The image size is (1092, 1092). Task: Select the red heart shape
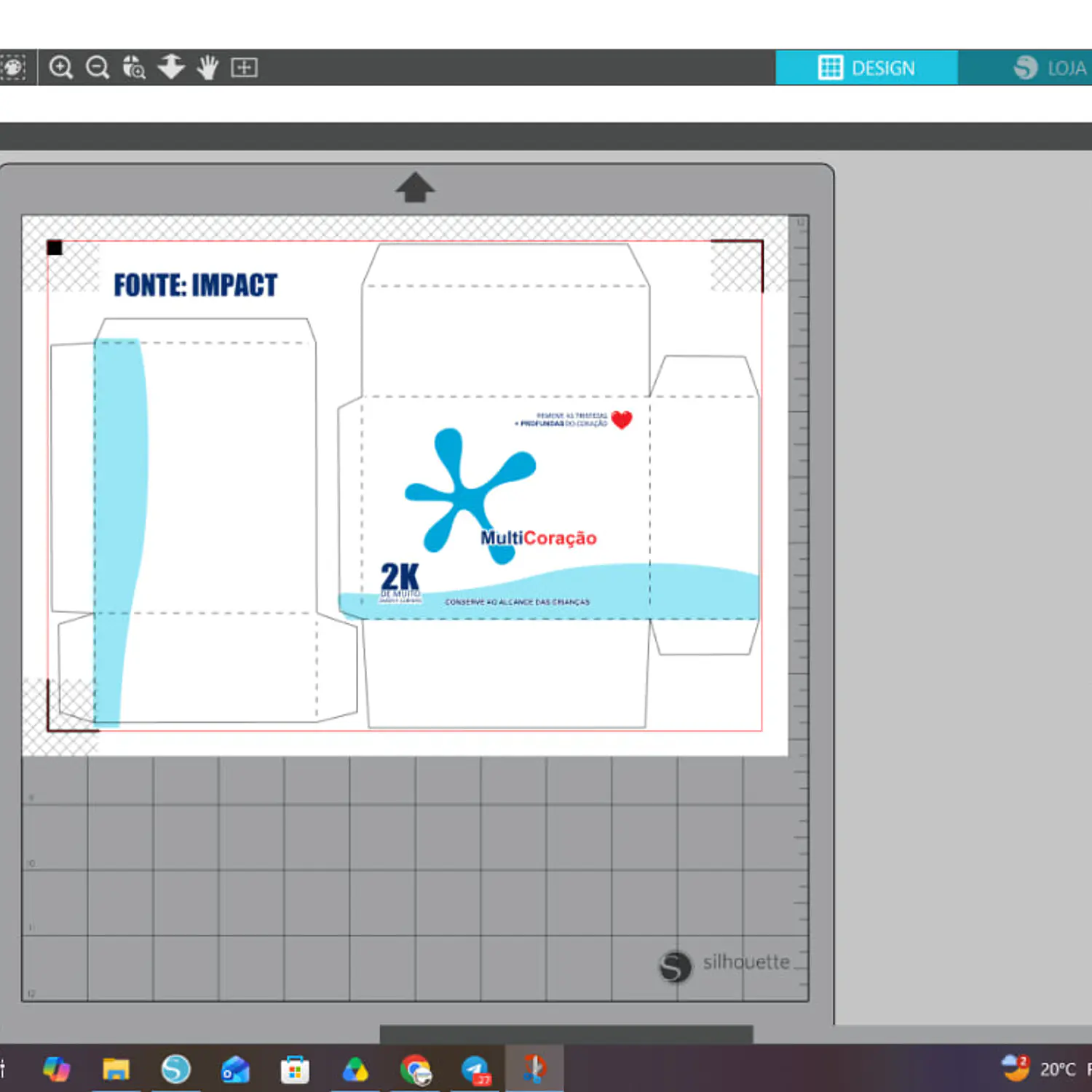[x=622, y=419]
